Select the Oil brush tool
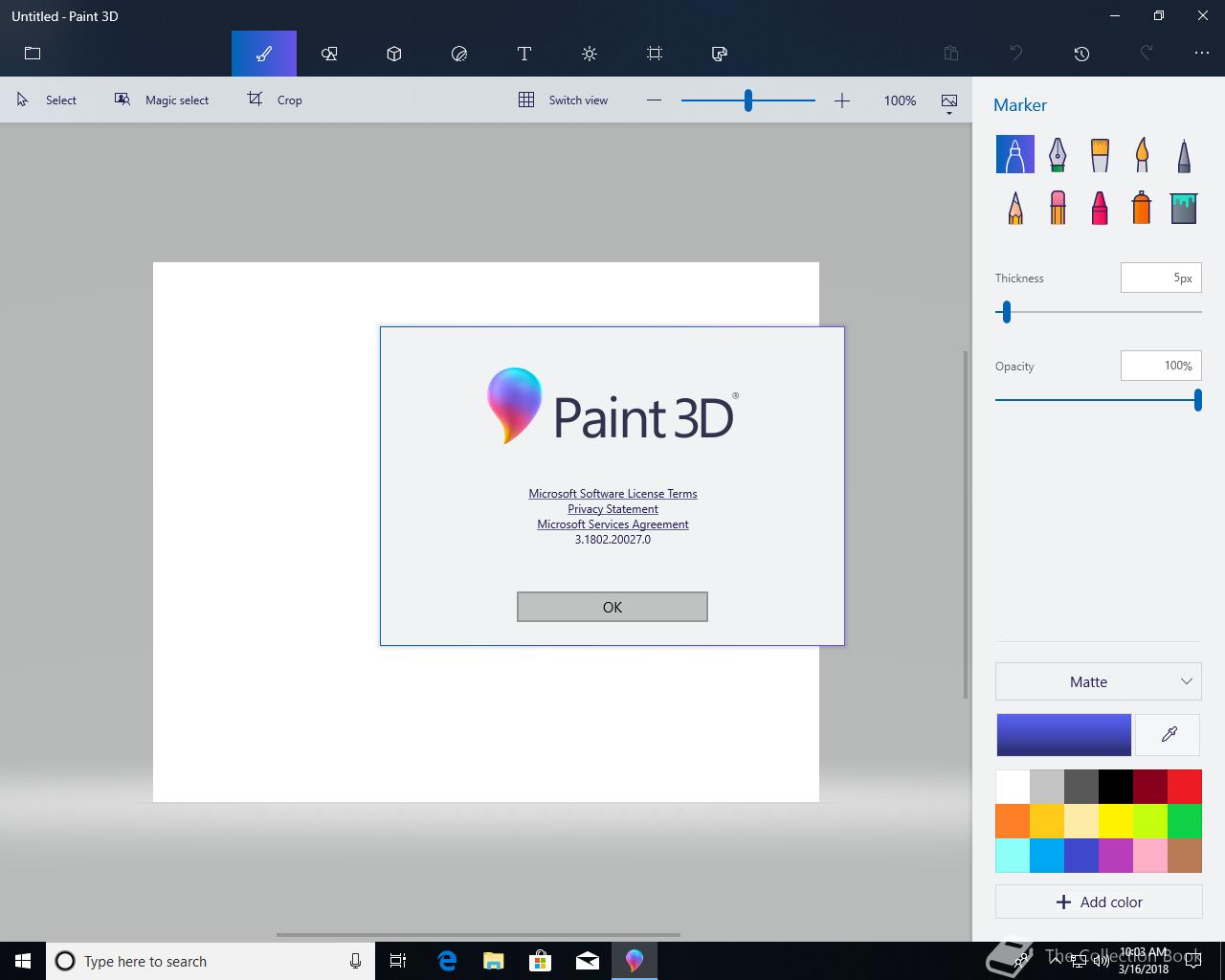 pyautogui.click(x=1100, y=154)
